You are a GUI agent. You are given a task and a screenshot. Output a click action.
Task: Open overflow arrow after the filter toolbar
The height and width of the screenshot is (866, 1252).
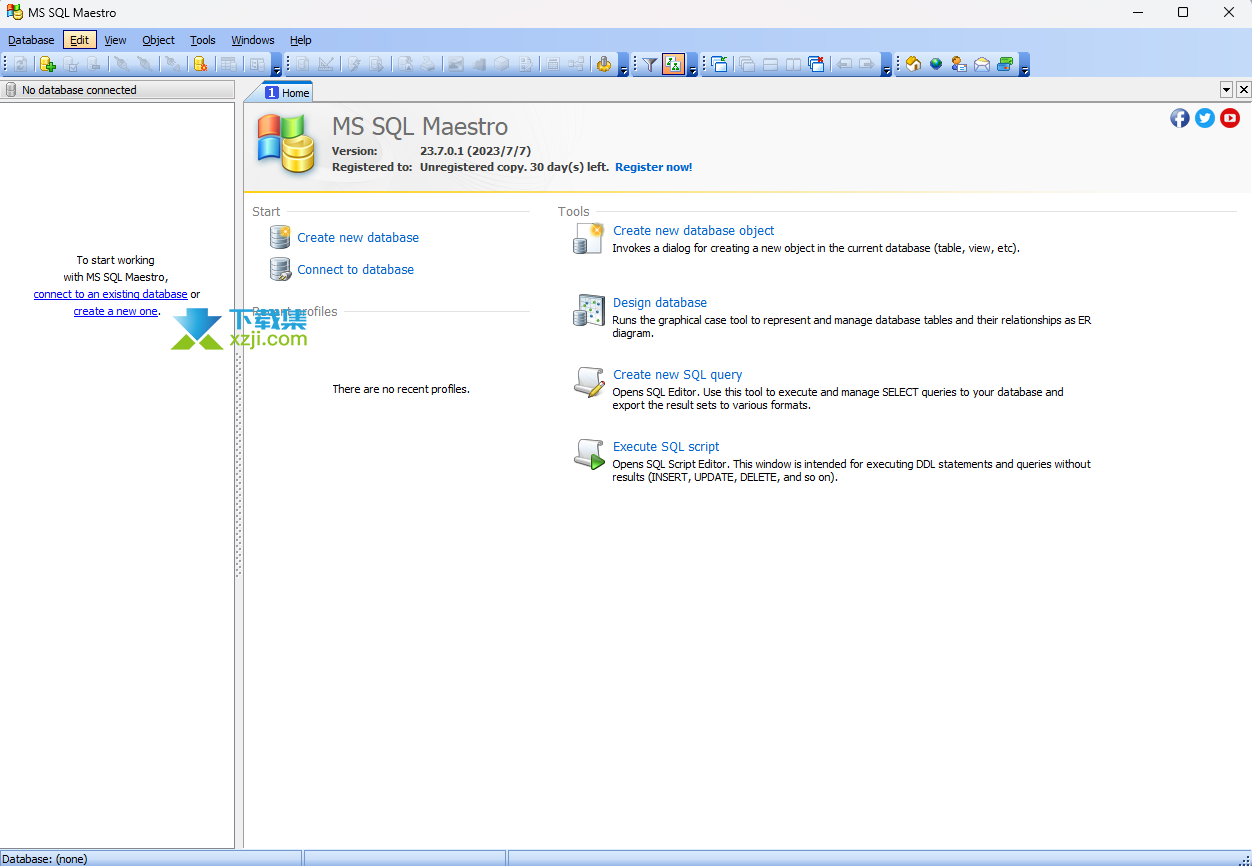[x=693, y=66]
